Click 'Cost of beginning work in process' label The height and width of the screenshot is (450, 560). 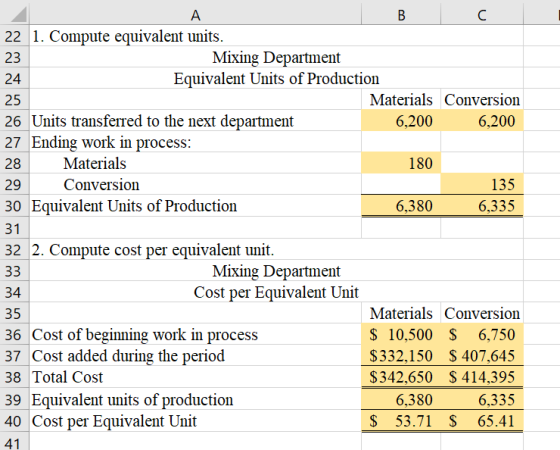(x=145, y=335)
